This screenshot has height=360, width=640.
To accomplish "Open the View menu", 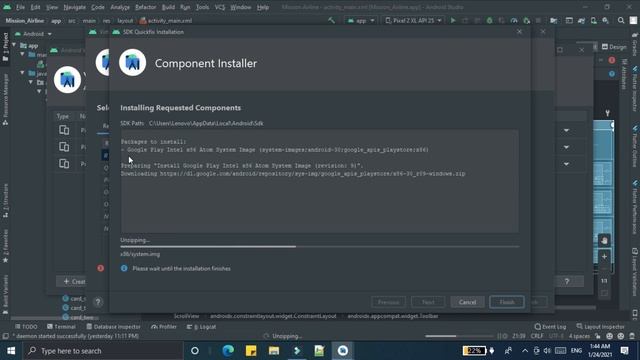I will click(x=52, y=7).
